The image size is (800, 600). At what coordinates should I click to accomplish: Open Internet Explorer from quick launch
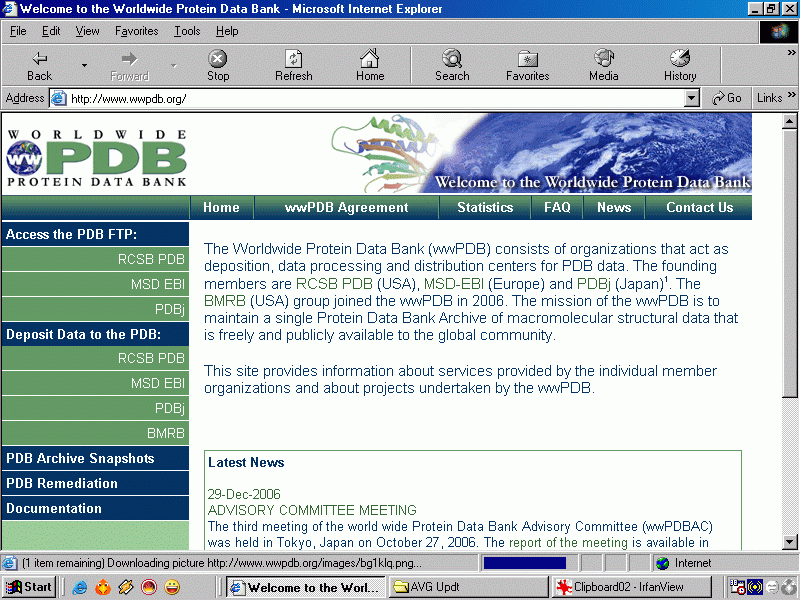click(x=79, y=587)
